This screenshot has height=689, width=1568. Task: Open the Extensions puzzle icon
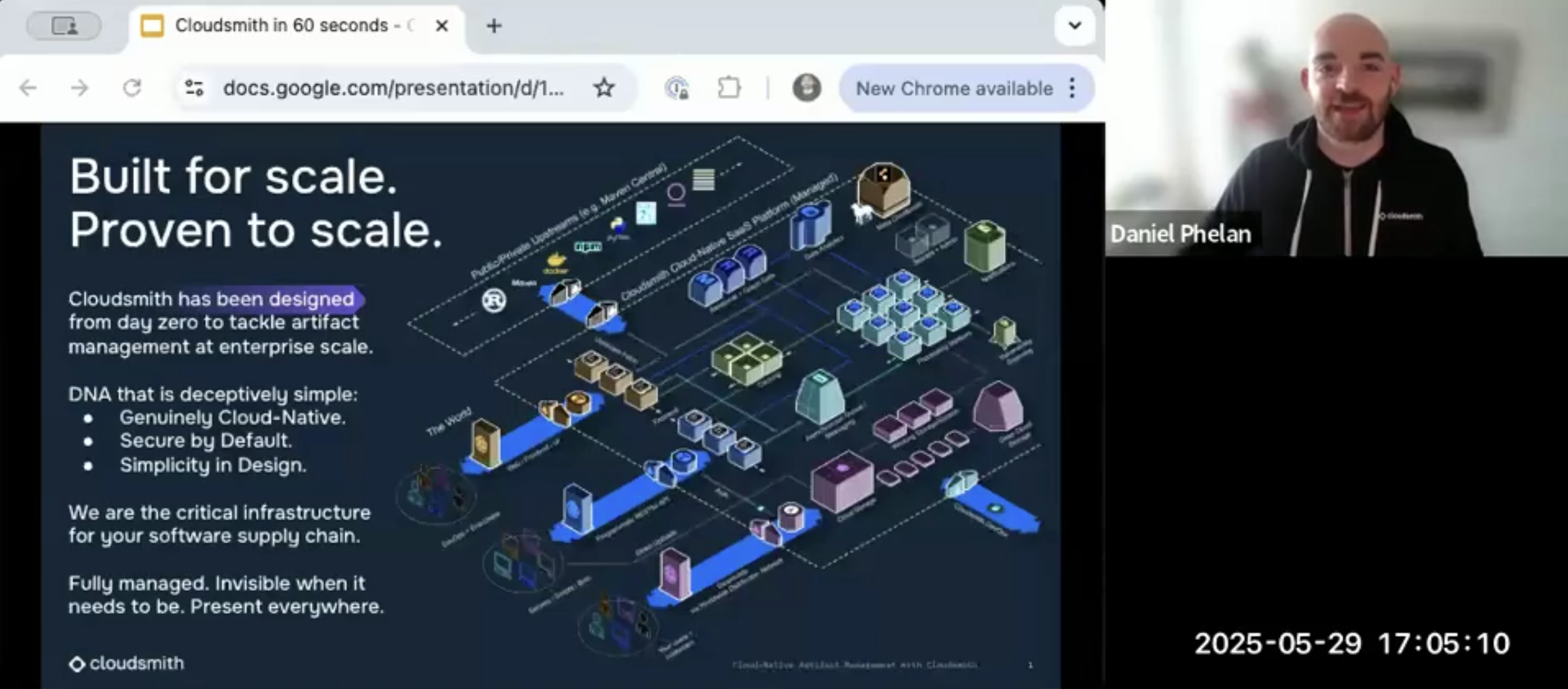point(729,88)
